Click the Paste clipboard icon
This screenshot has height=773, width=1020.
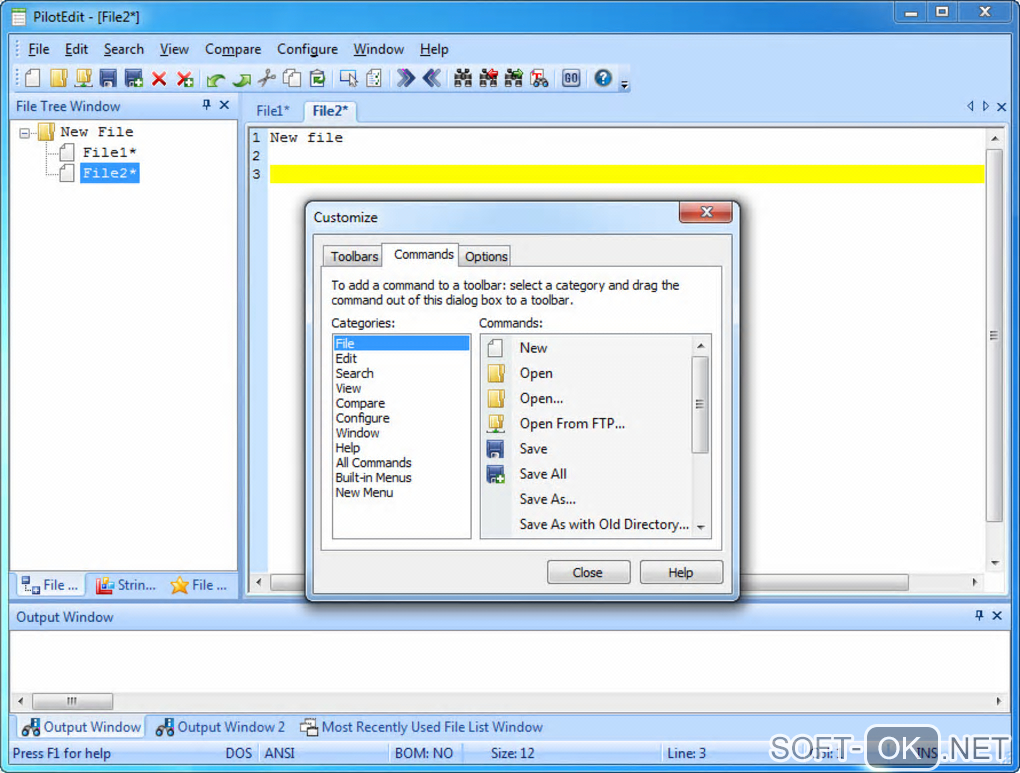click(x=317, y=79)
